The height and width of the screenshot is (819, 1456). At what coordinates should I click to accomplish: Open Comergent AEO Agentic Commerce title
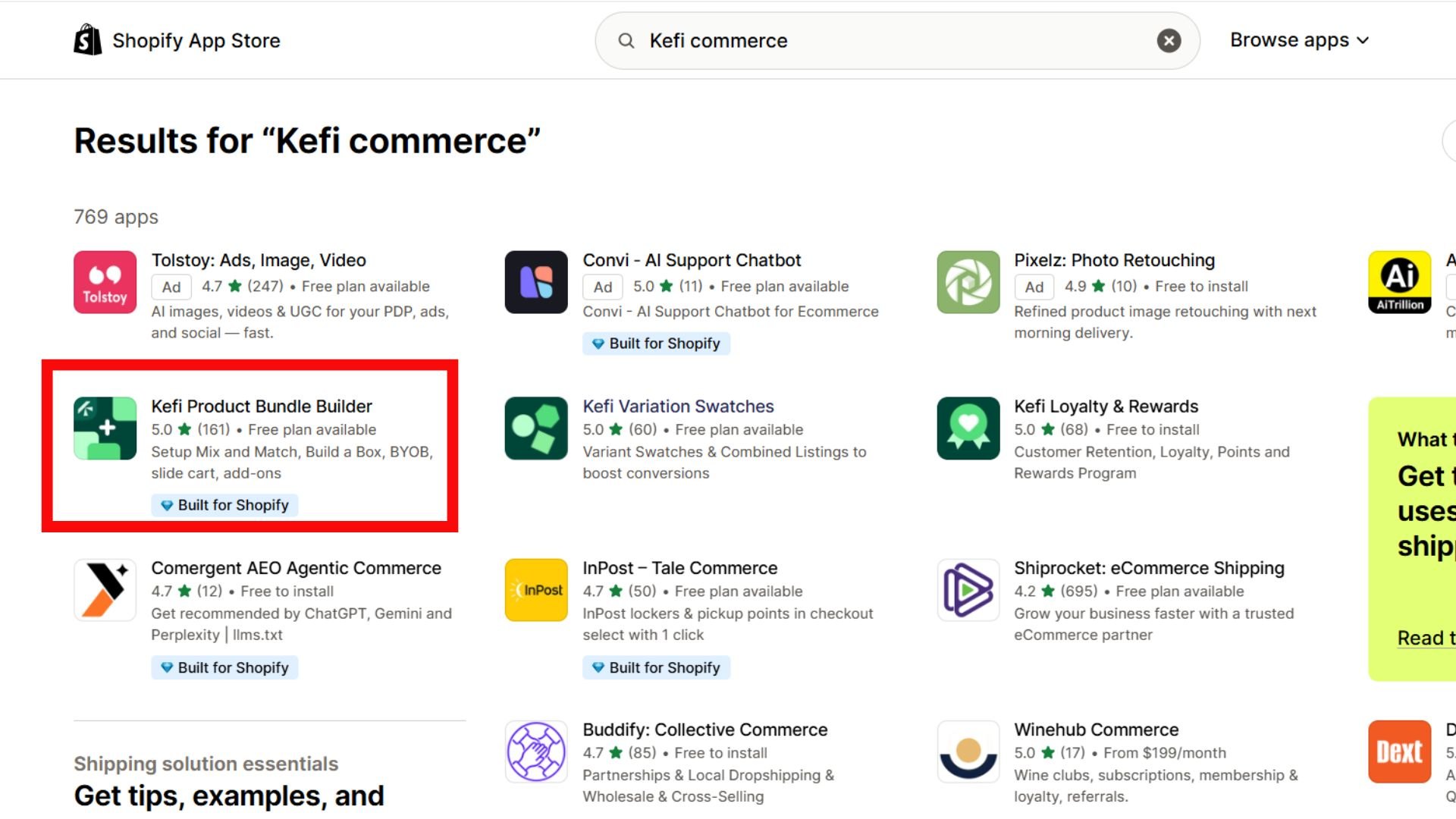[296, 568]
